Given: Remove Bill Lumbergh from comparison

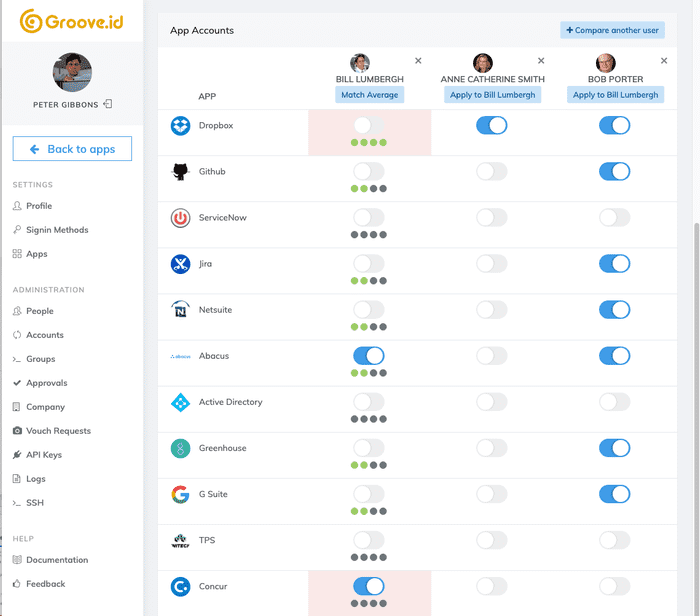Looking at the screenshot, I should (x=418, y=61).
